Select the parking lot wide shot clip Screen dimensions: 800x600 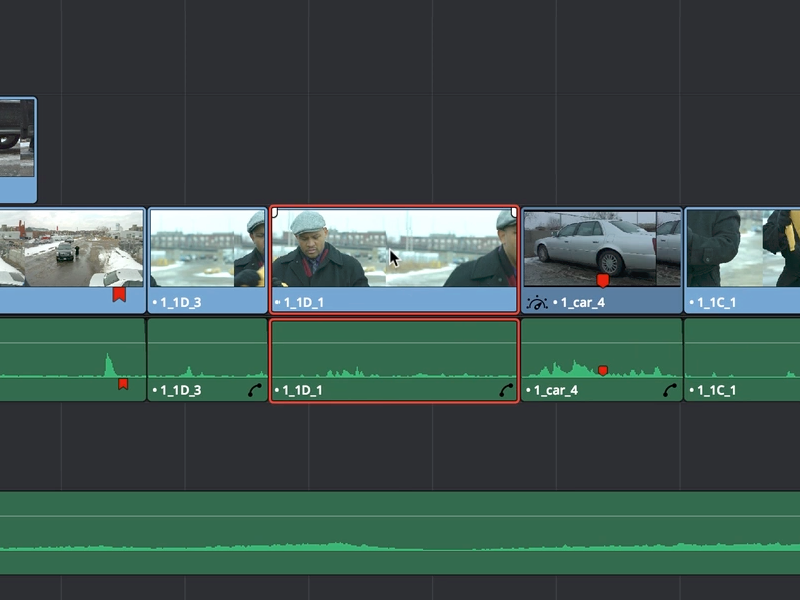pyautogui.click(x=72, y=260)
